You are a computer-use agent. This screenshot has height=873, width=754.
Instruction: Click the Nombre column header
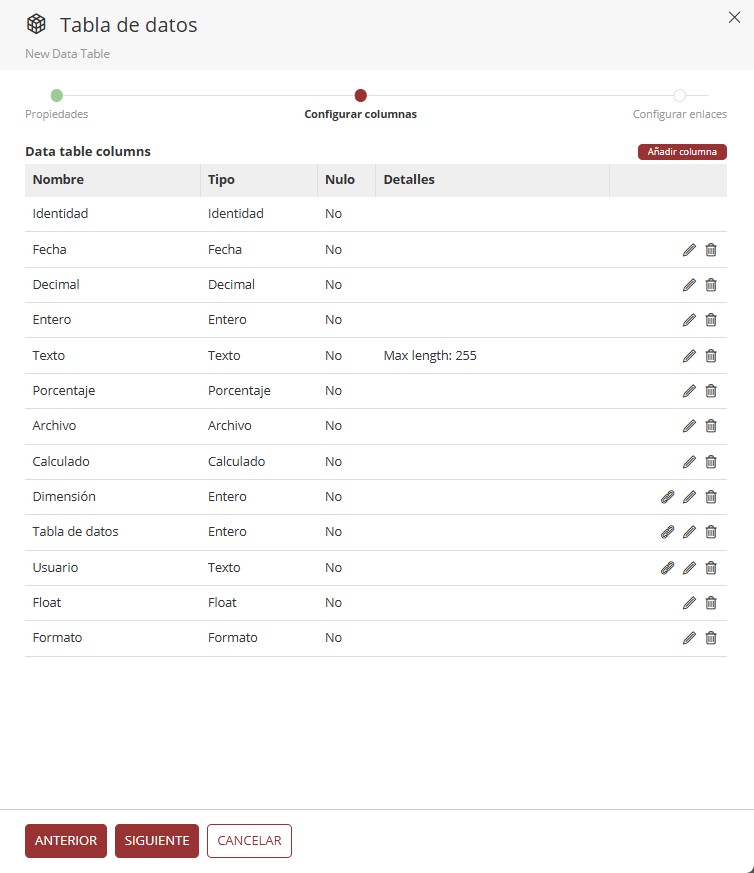coord(58,180)
